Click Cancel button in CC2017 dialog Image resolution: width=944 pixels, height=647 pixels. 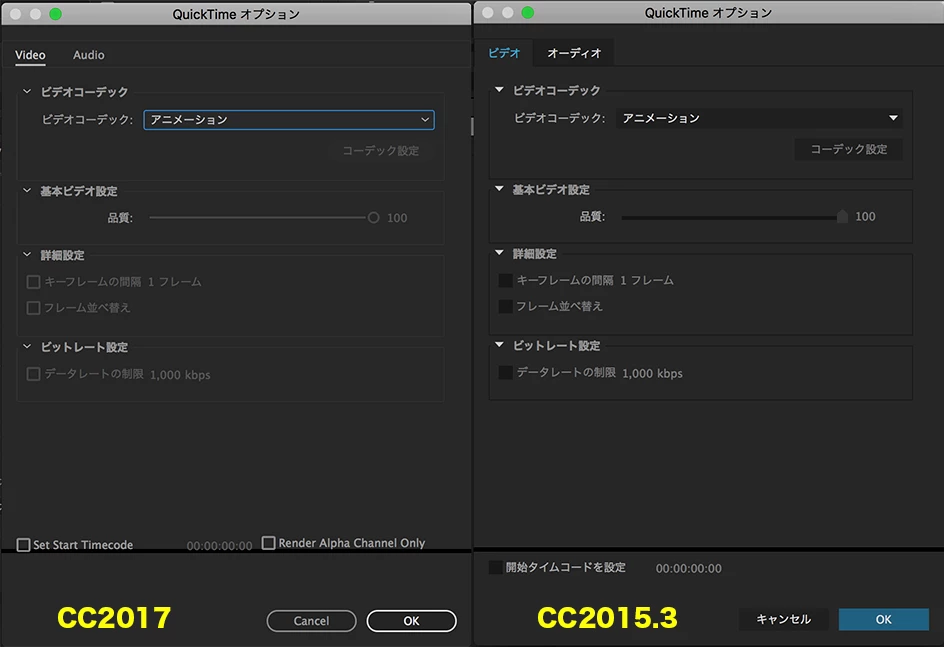point(311,621)
